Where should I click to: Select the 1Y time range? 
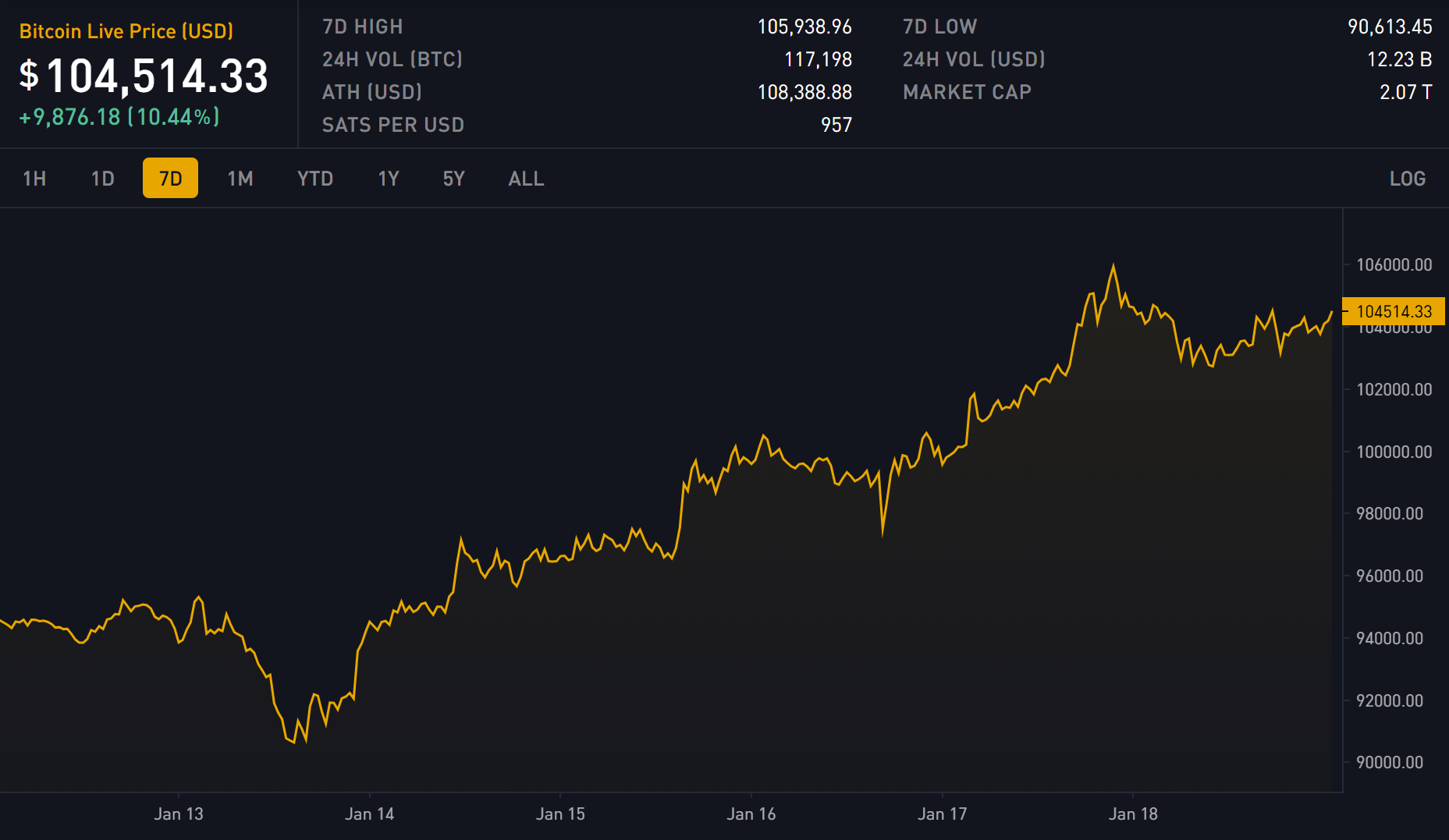[388, 179]
